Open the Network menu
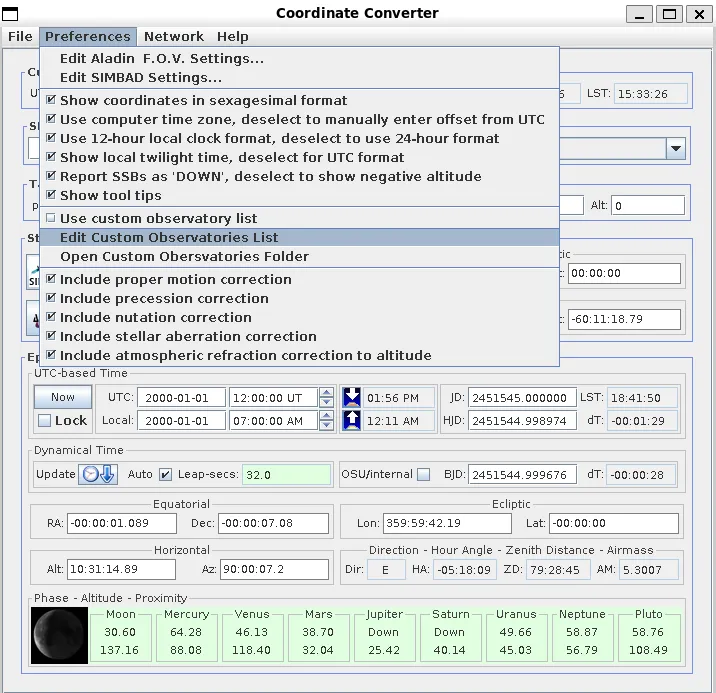This screenshot has height=693, width=716. tap(173, 36)
